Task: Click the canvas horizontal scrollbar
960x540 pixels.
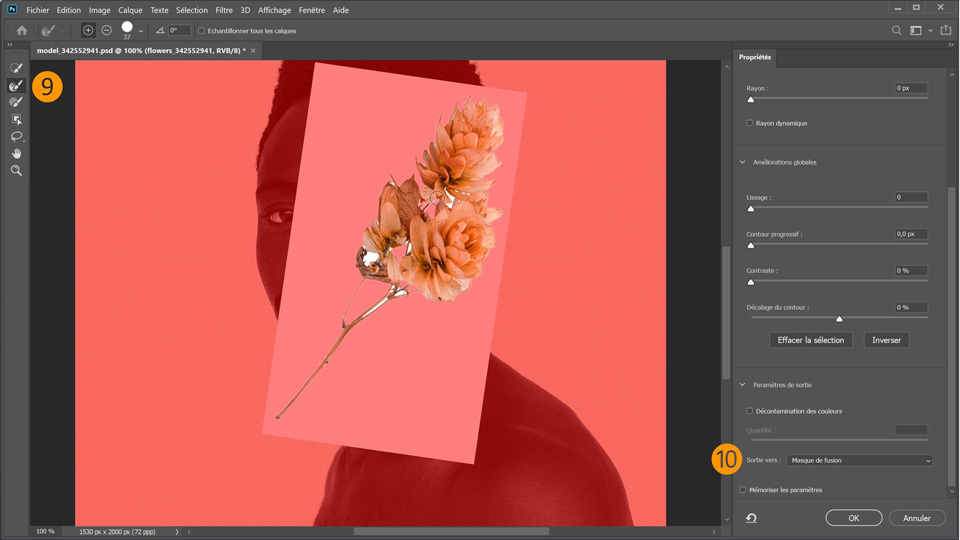Action: point(451,531)
